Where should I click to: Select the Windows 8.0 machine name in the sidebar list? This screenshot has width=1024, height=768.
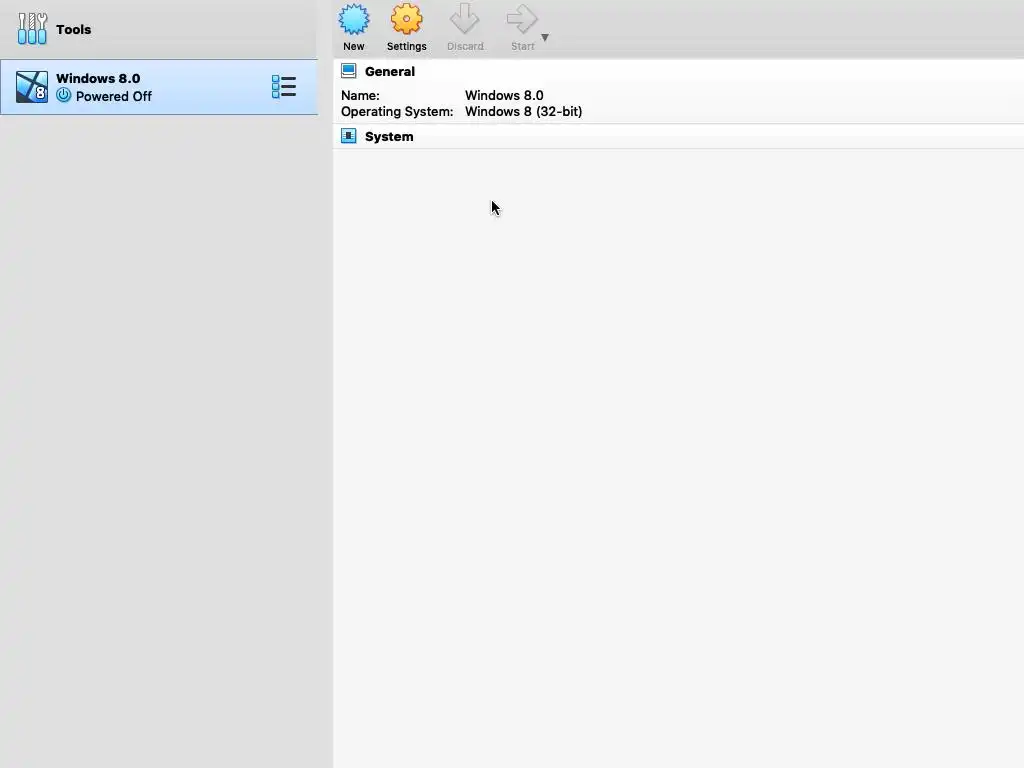pyautogui.click(x=98, y=78)
